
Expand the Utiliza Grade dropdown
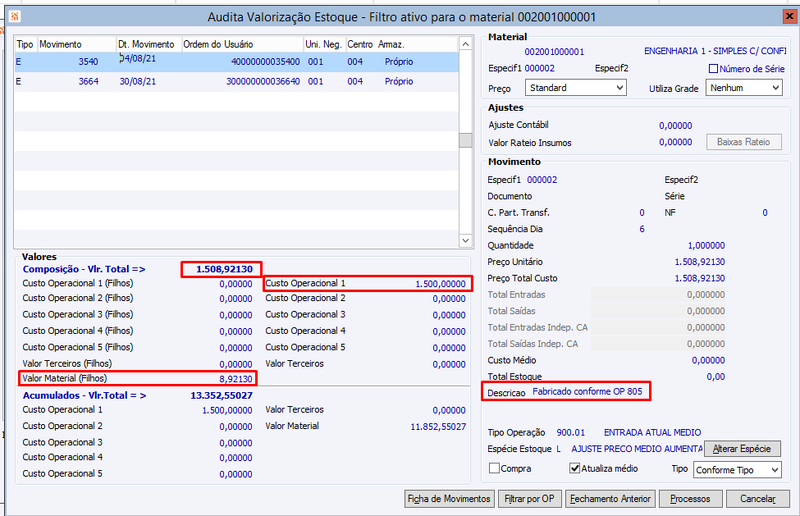tap(744, 88)
